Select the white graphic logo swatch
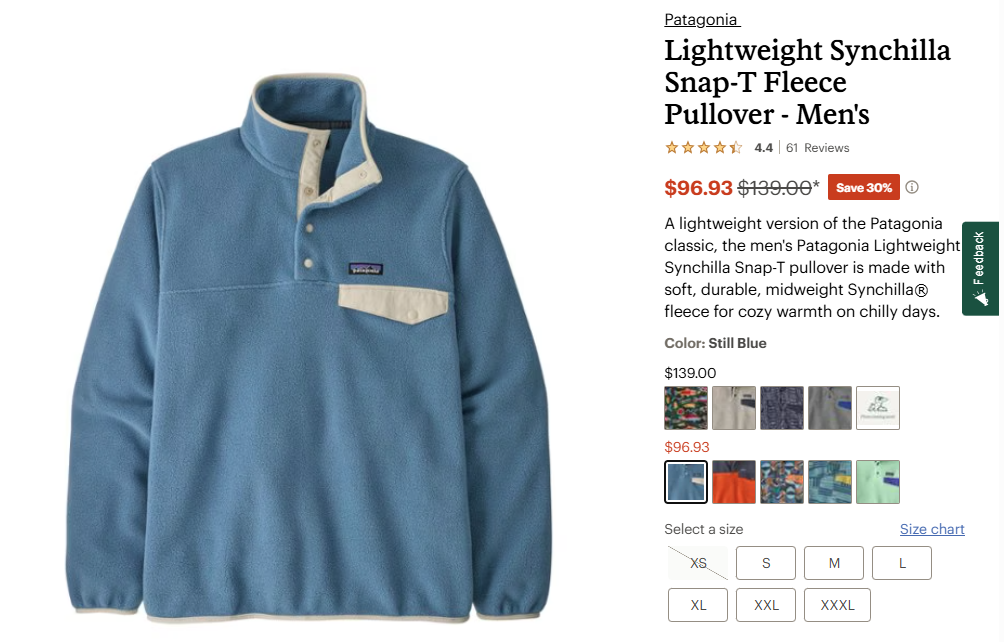 coord(878,408)
